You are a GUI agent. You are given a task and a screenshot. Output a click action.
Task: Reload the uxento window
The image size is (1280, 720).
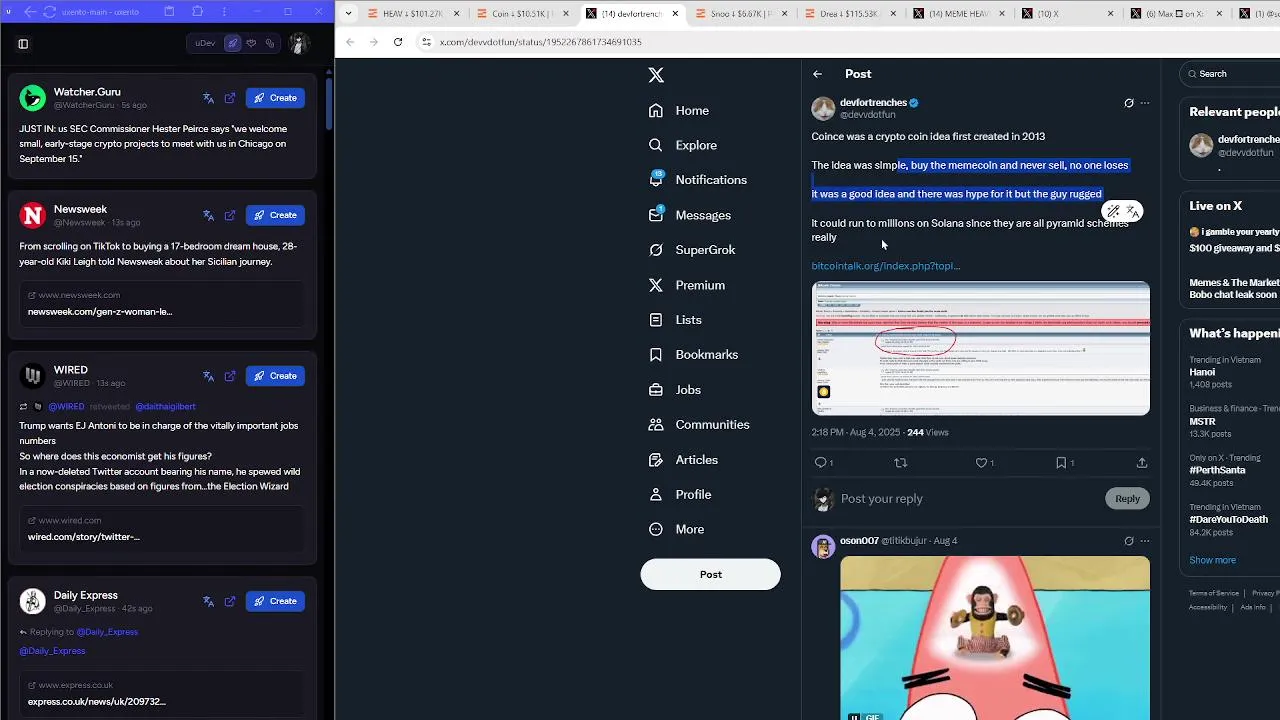click(50, 12)
